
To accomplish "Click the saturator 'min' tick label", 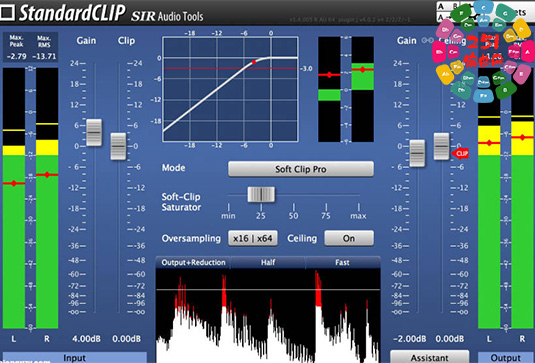I will click(228, 216).
